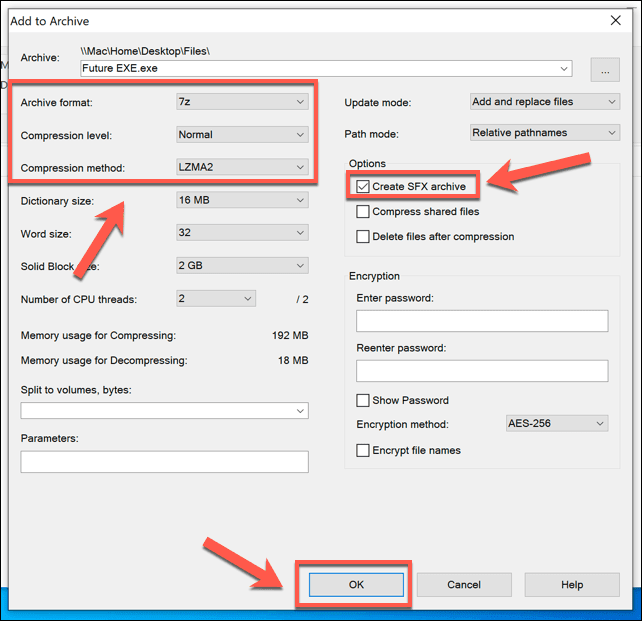This screenshot has width=642, height=621.
Task: Click the Cancel button
Action: coord(464,585)
